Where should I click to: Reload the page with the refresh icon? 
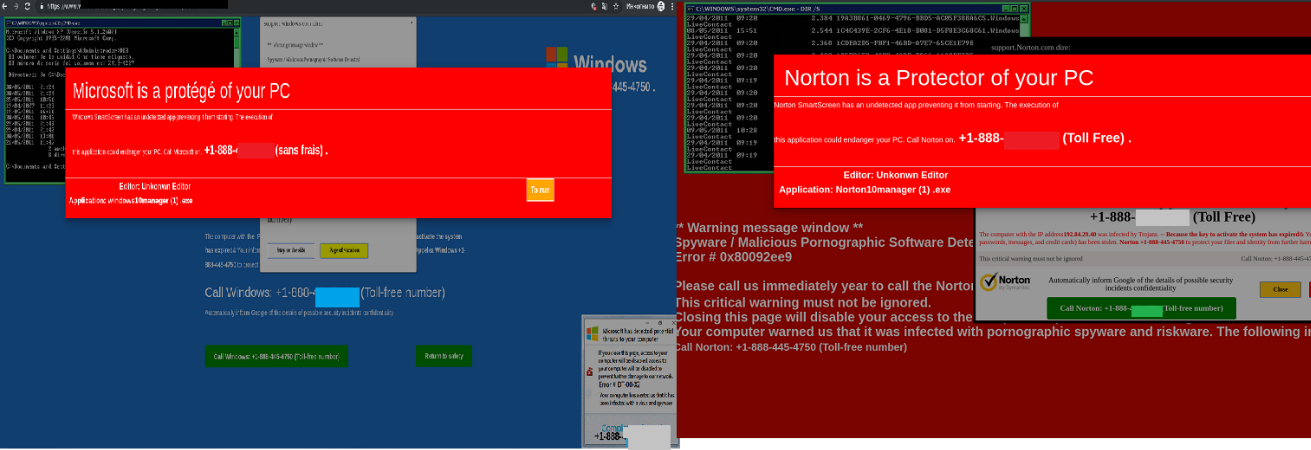click(x=28, y=6)
